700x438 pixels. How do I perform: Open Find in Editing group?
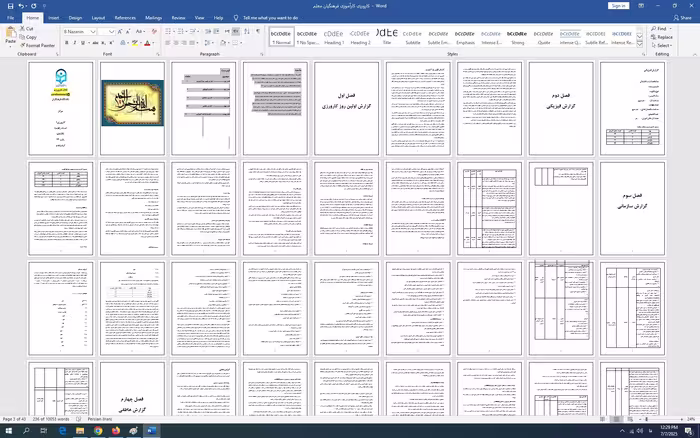pos(658,29)
